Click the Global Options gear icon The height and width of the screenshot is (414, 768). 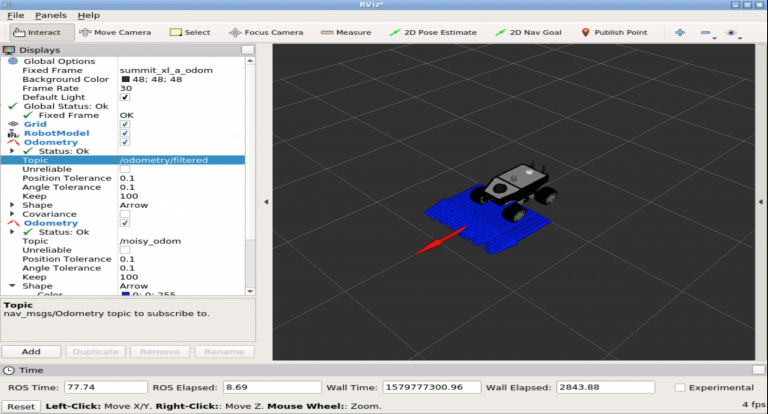click(x=13, y=61)
